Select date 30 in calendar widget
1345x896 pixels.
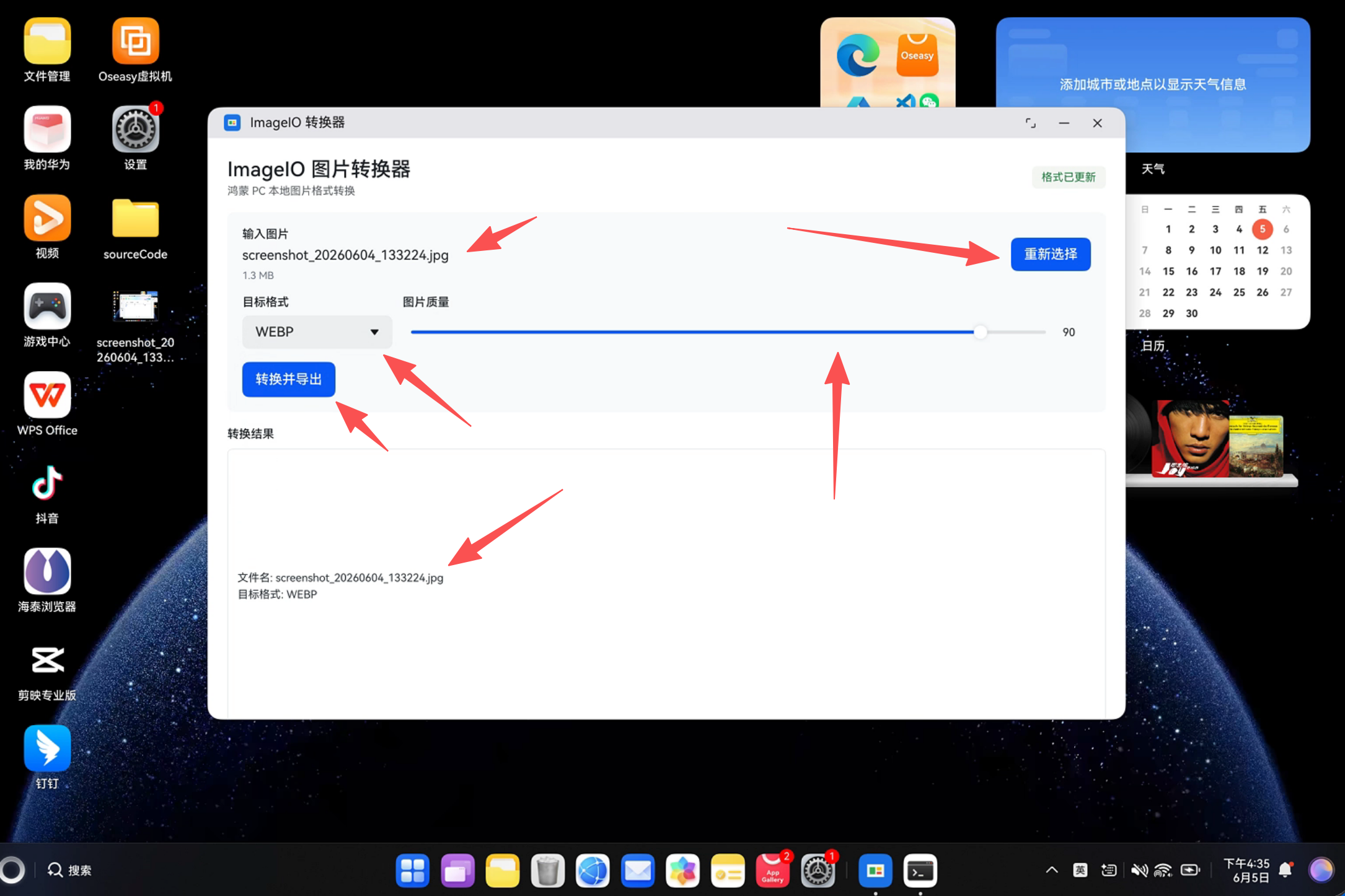click(1192, 314)
